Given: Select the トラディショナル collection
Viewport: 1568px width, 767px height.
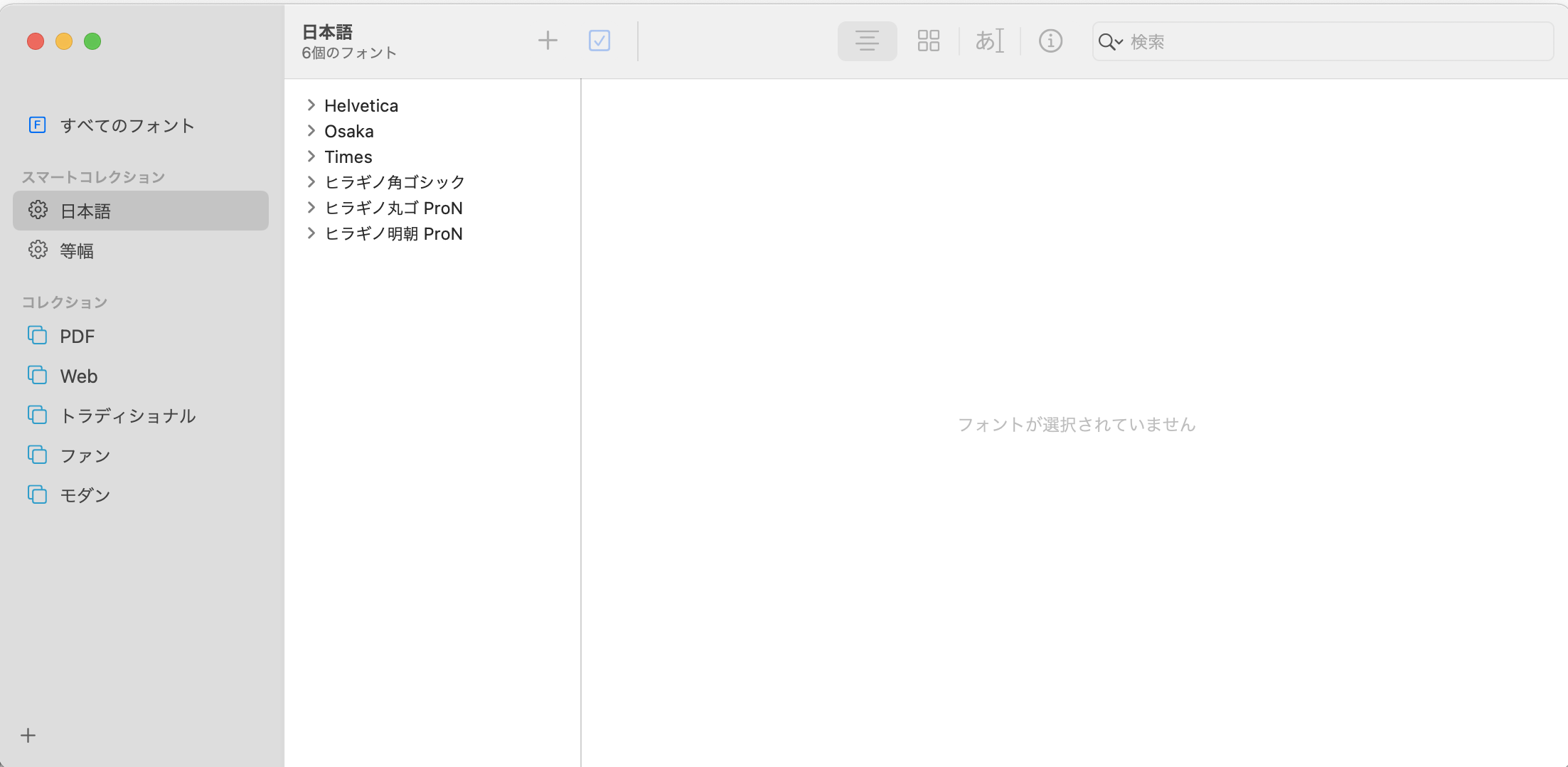Looking at the screenshot, I should (127, 416).
